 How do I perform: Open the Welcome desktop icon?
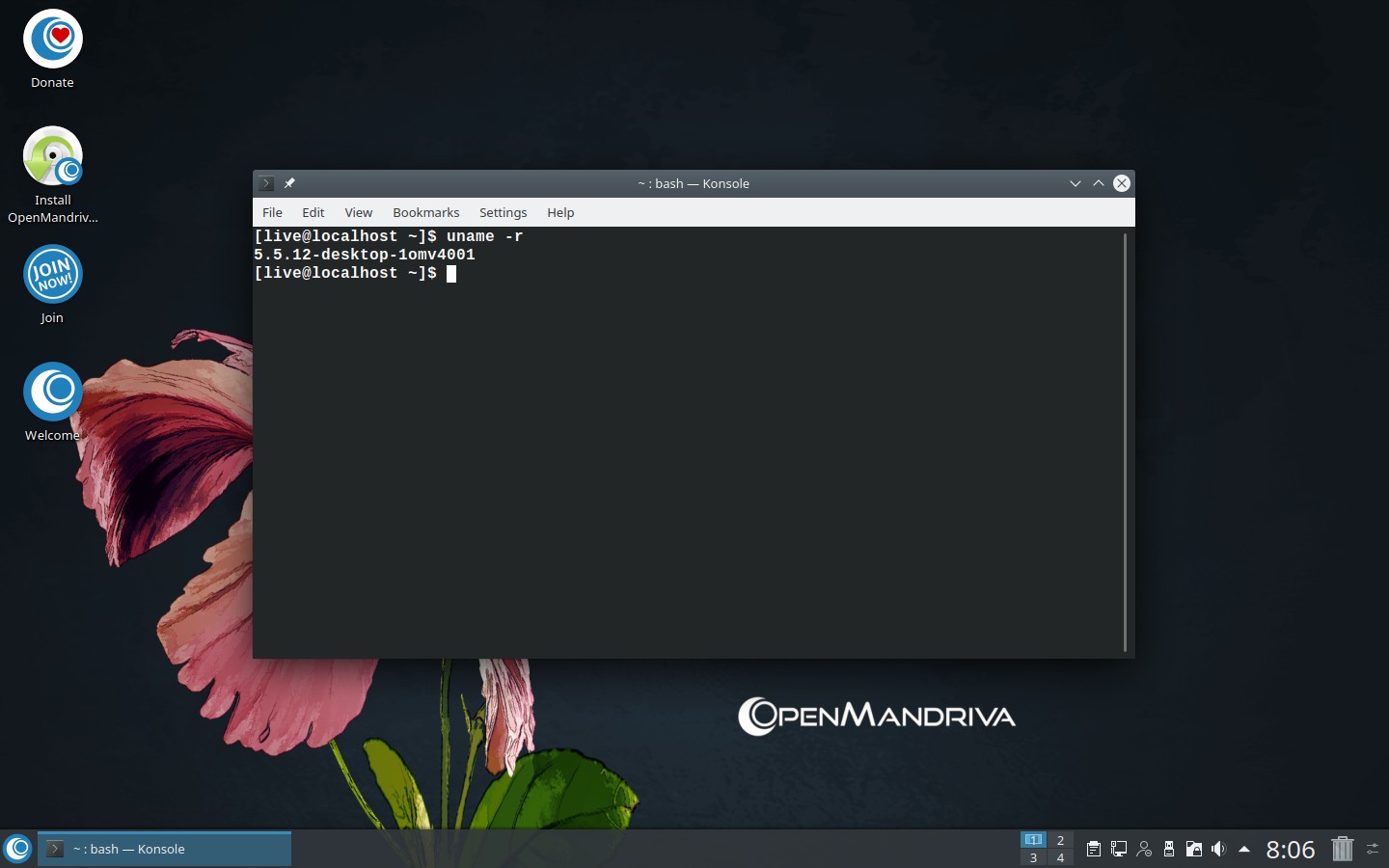52,403
